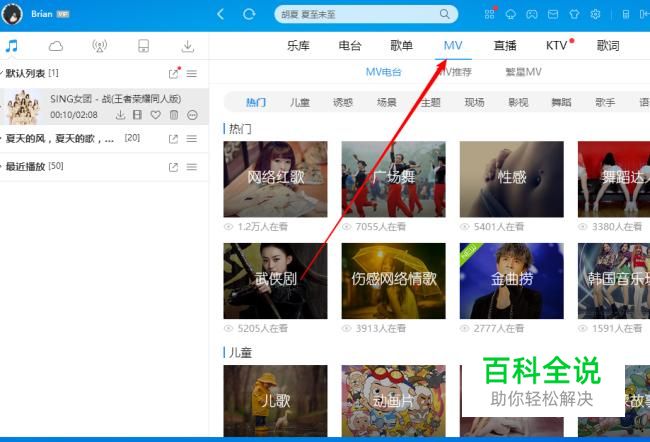Open the 动画片 MV channel thumbnail
The image size is (650, 442).
(x=393, y=401)
